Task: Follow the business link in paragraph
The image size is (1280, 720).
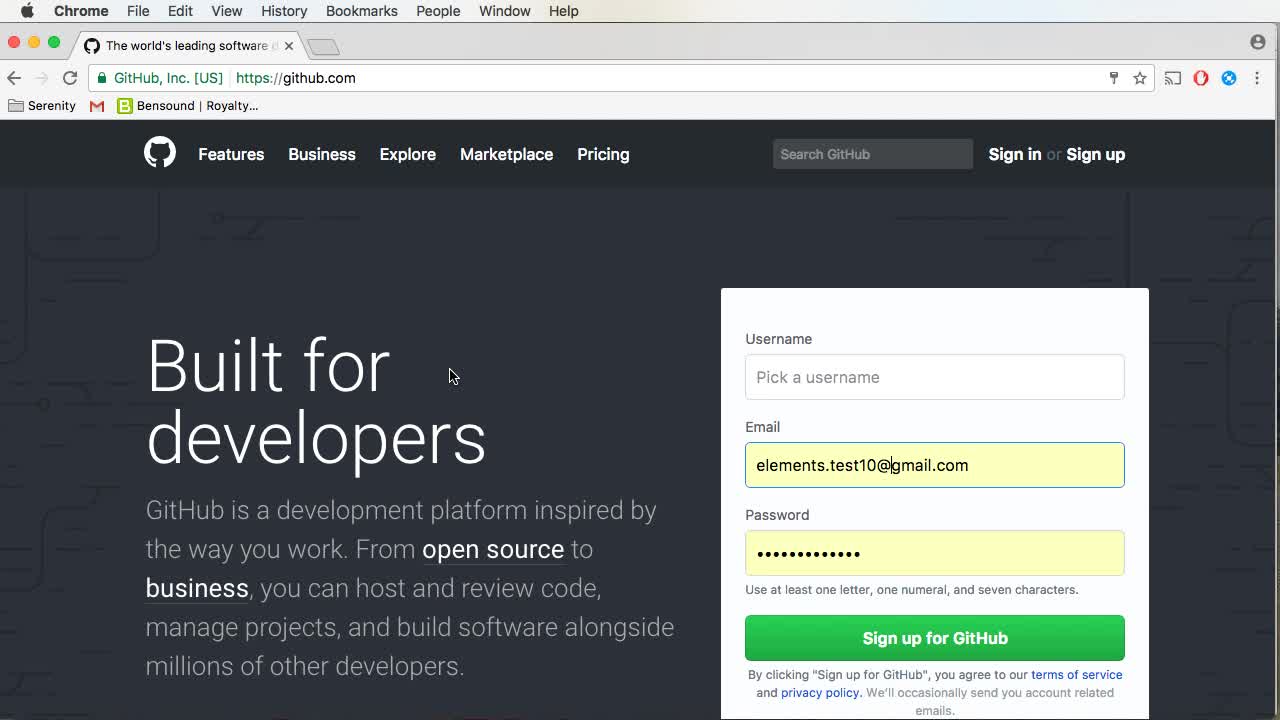Action: coord(197,588)
